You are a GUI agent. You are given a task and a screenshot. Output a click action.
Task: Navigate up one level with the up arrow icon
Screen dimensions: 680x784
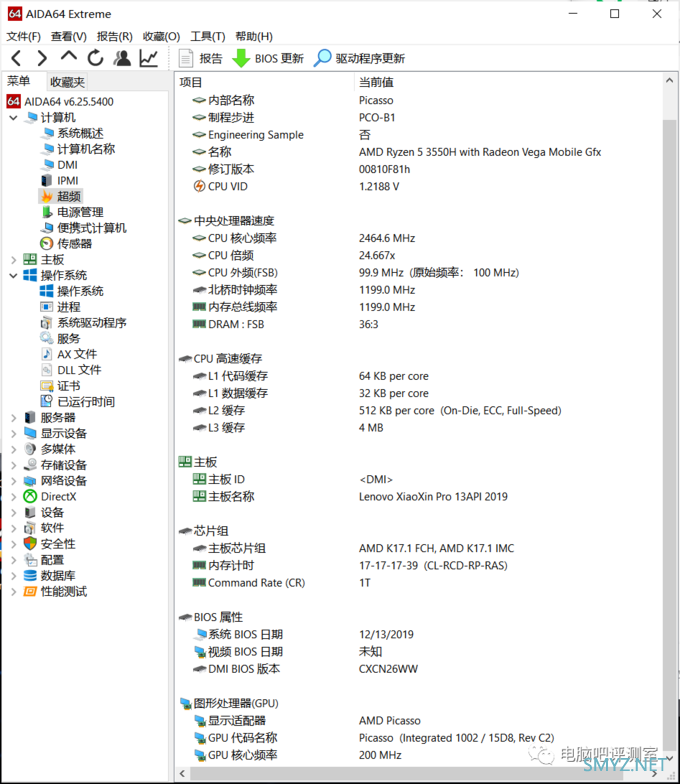pyautogui.click(x=69, y=56)
